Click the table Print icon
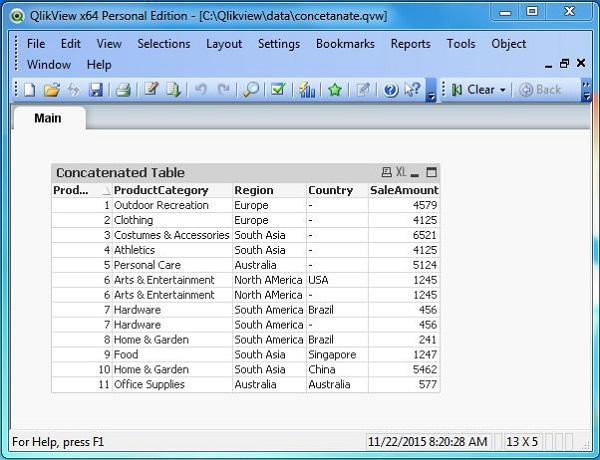The image size is (600, 460). pos(386,172)
